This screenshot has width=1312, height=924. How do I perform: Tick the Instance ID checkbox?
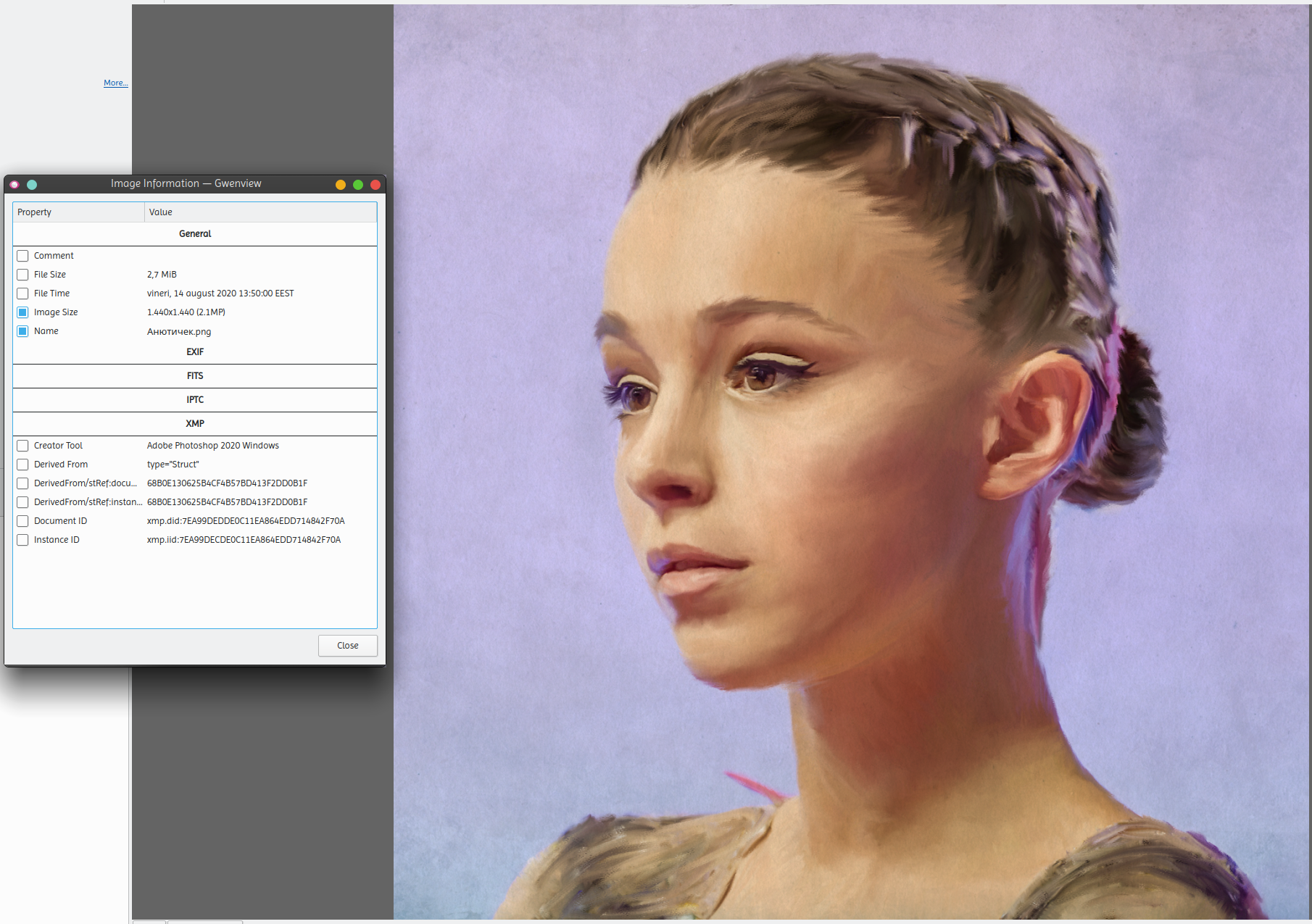click(x=22, y=540)
